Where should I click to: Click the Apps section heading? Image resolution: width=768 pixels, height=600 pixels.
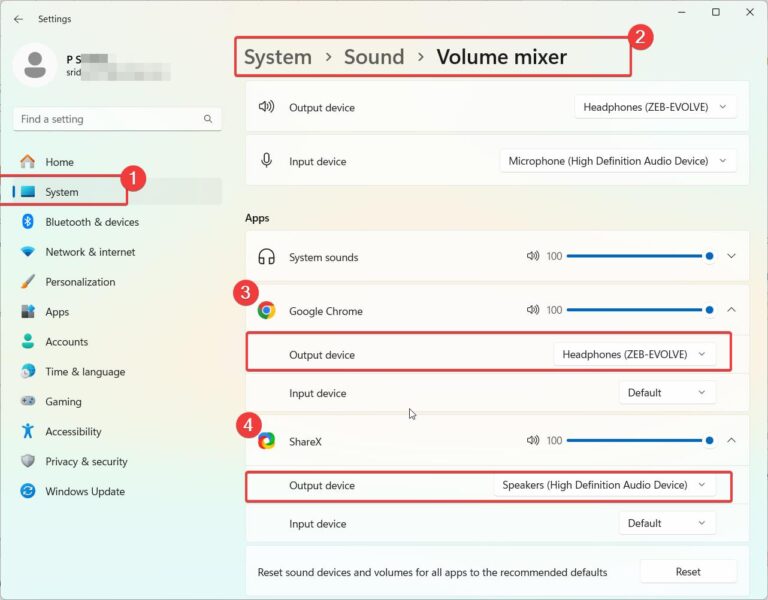tap(257, 218)
